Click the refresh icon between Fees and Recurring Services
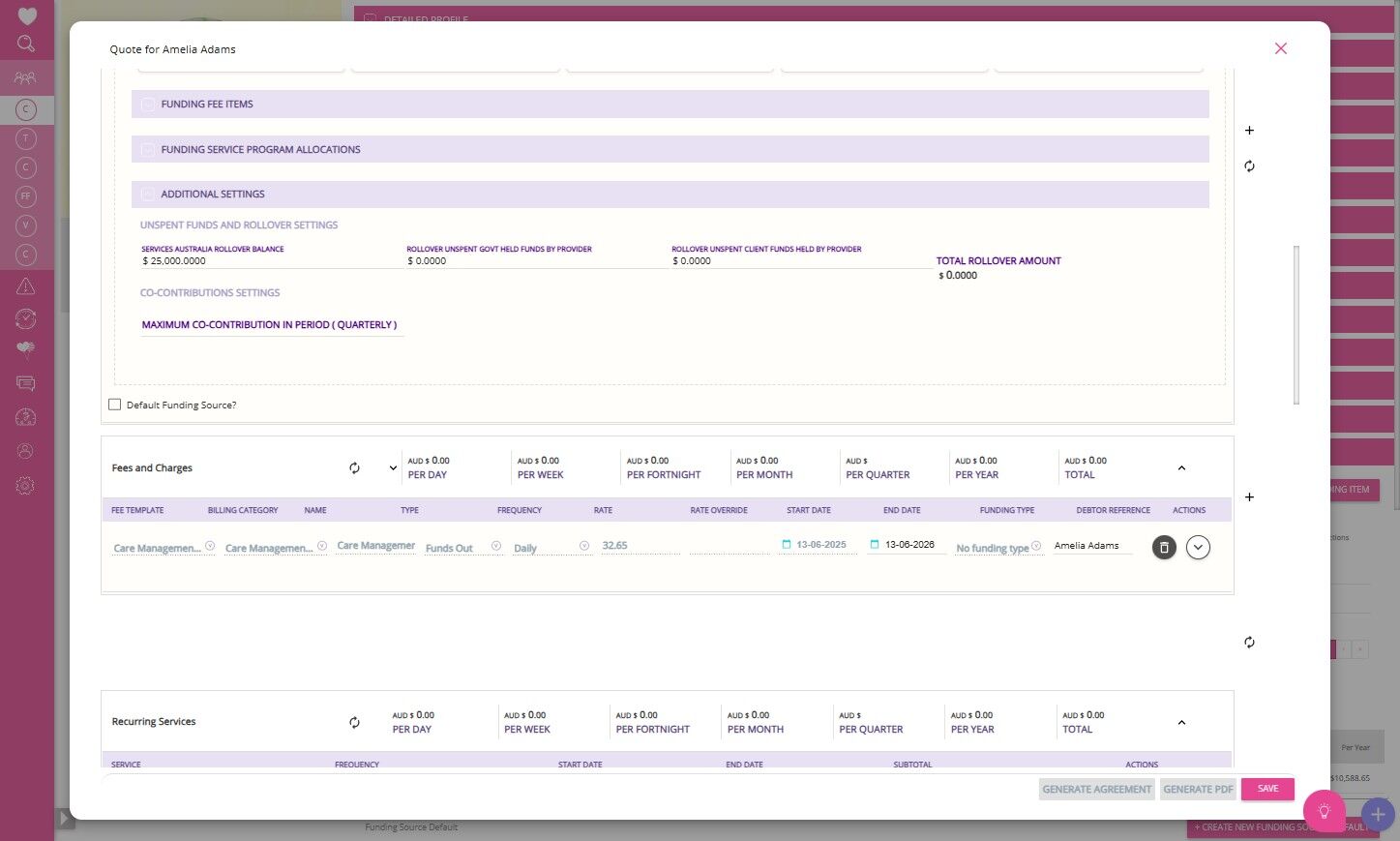This screenshot has height=841, width=1400. point(1249,643)
